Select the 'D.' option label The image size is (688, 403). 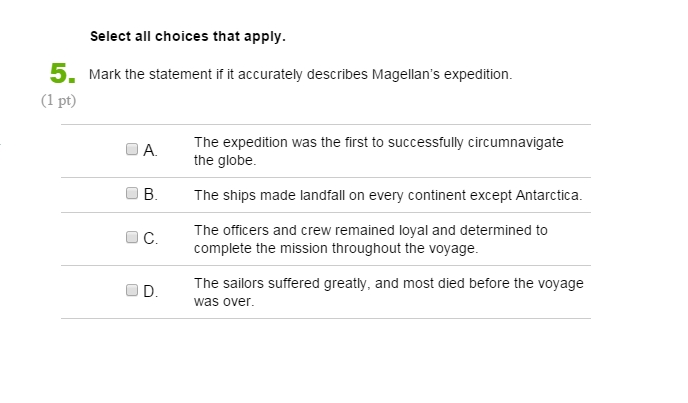(150, 291)
